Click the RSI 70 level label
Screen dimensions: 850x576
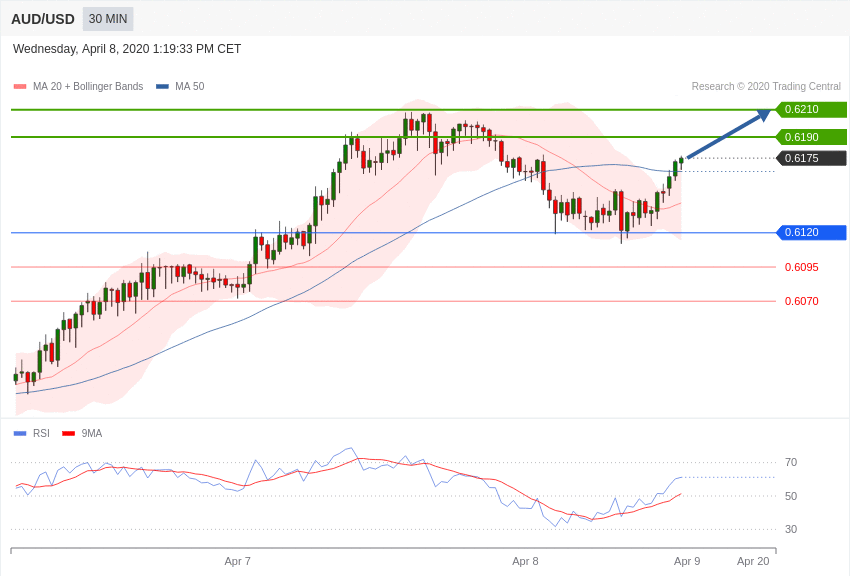click(791, 462)
